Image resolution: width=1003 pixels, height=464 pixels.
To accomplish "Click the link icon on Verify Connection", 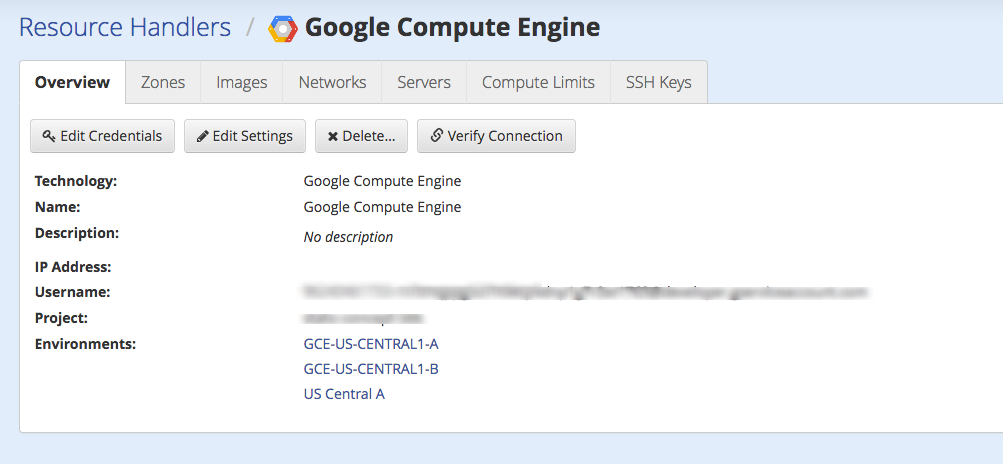I will [x=437, y=136].
